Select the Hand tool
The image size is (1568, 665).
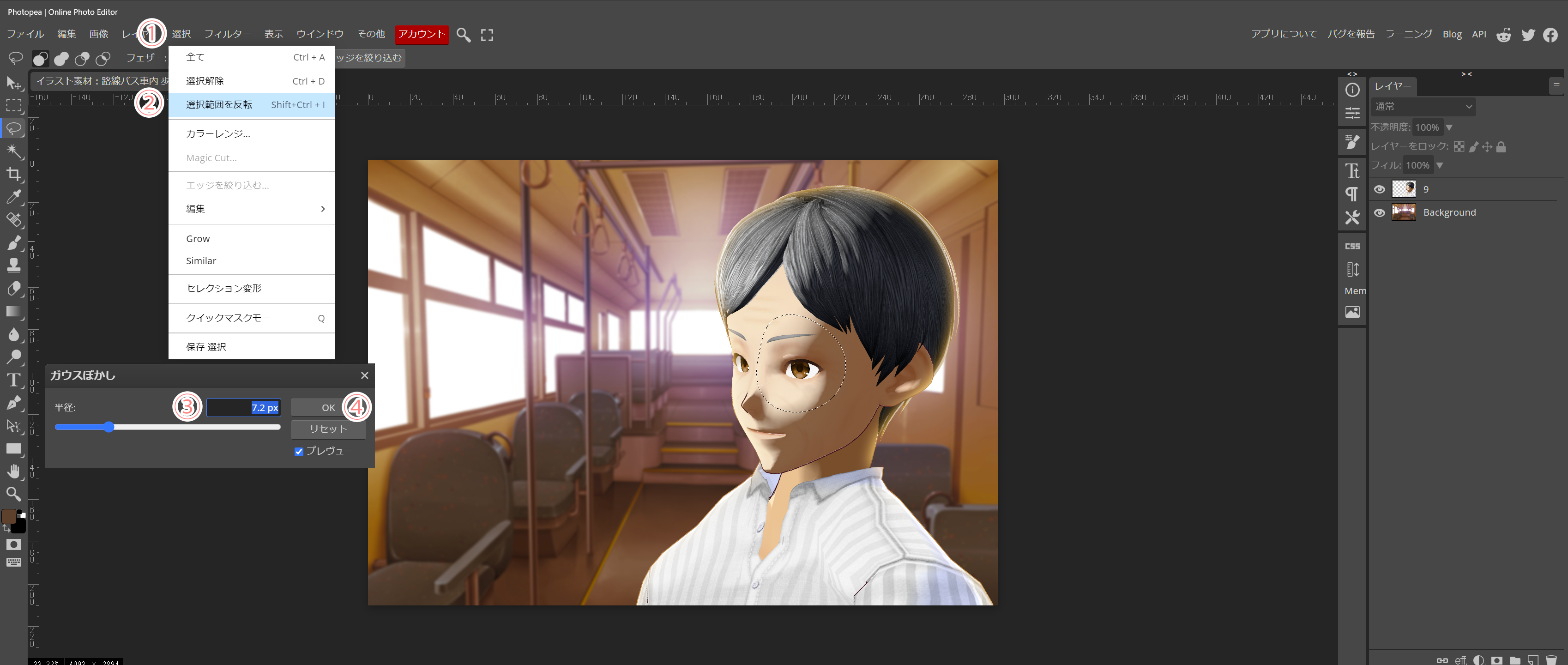coord(13,472)
